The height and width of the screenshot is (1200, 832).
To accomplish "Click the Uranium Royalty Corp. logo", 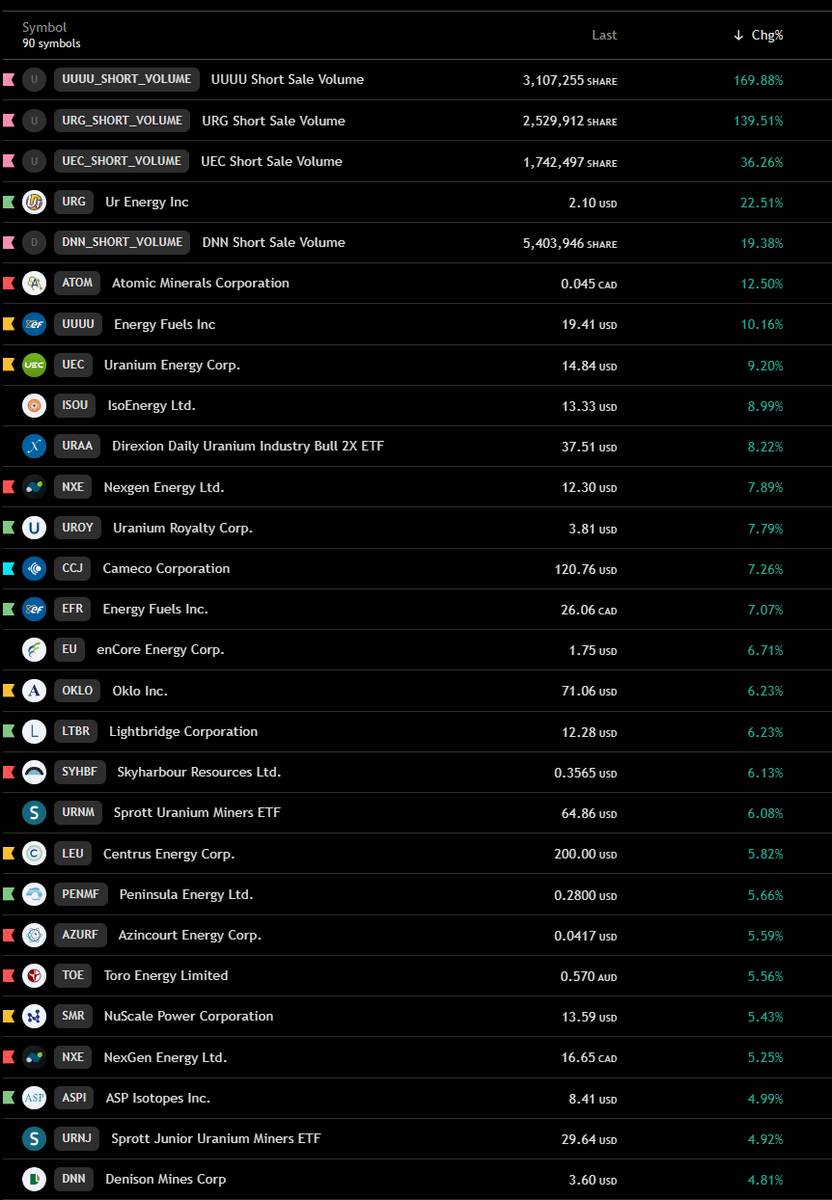I will [x=34, y=528].
